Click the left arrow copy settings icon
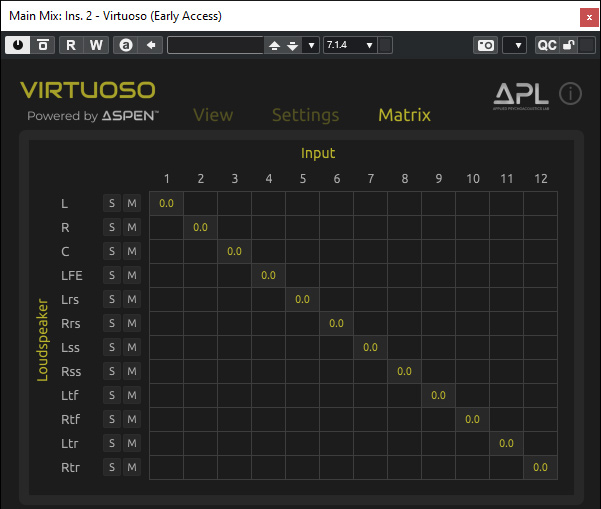Image resolution: width=601 pixels, height=509 pixels. coord(150,45)
